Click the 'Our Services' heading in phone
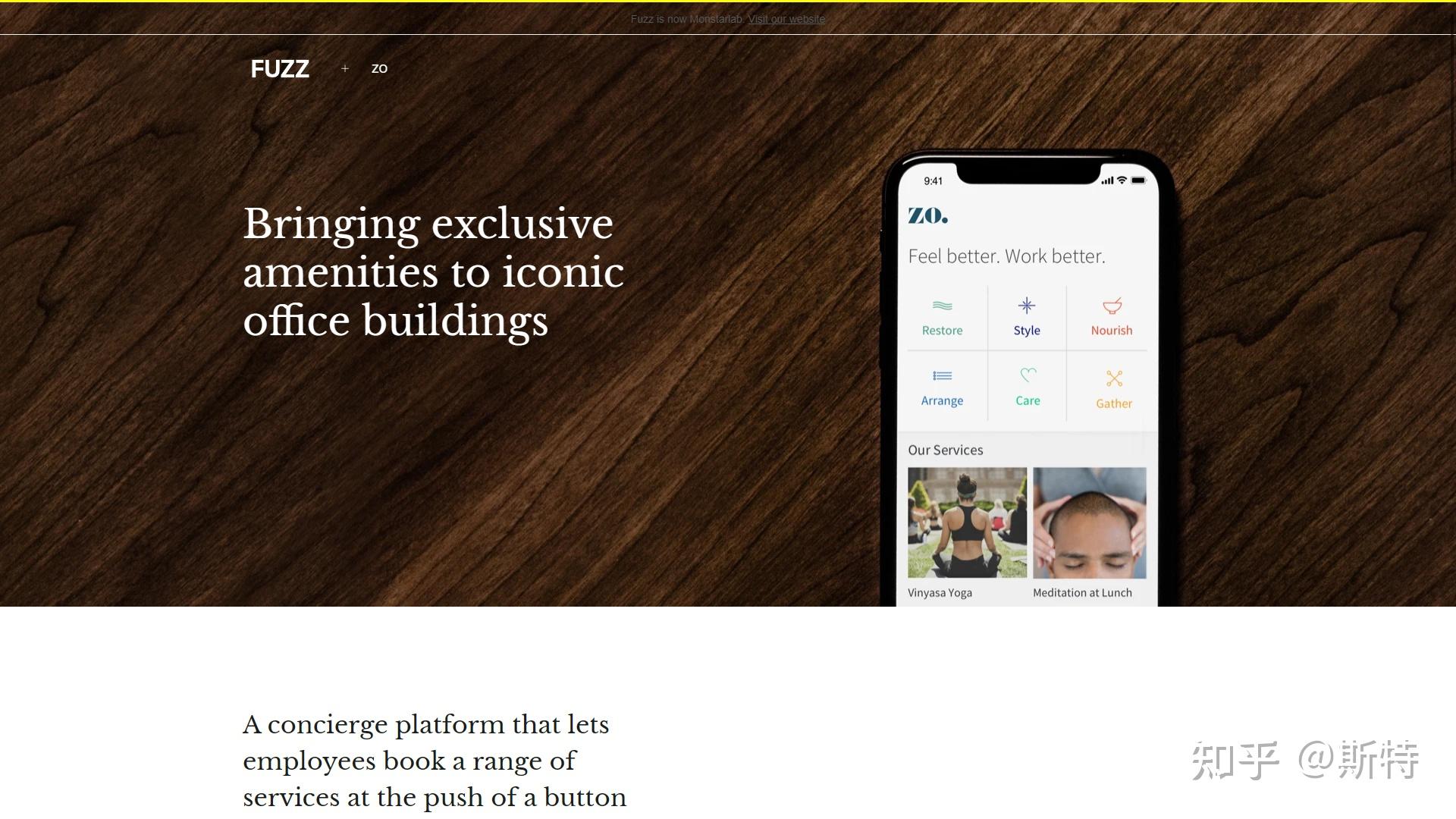1456x819 pixels. point(946,450)
